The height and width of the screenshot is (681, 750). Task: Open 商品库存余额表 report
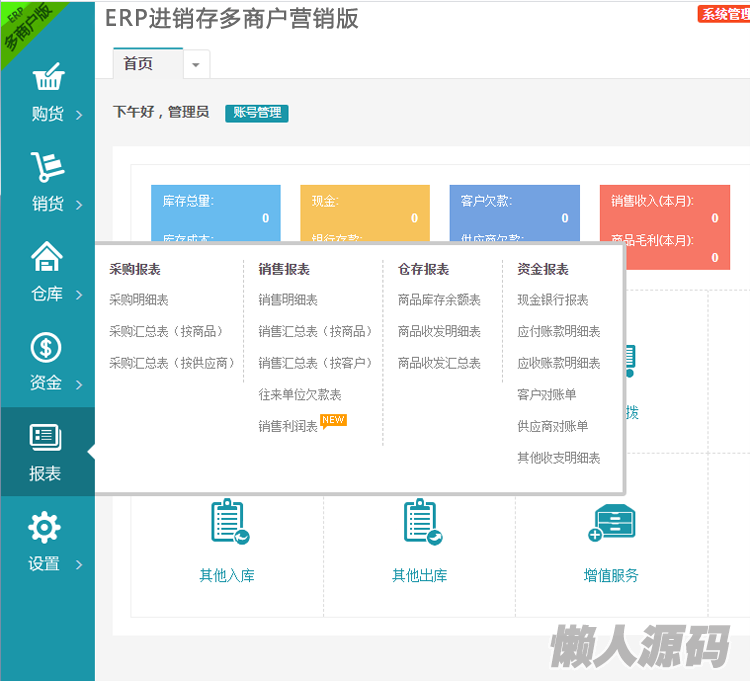[x=439, y=300]
